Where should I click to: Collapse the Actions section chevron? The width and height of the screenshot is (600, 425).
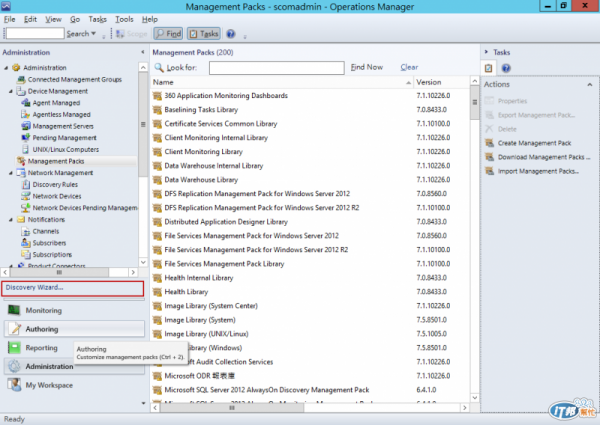[x=590, y=85]
